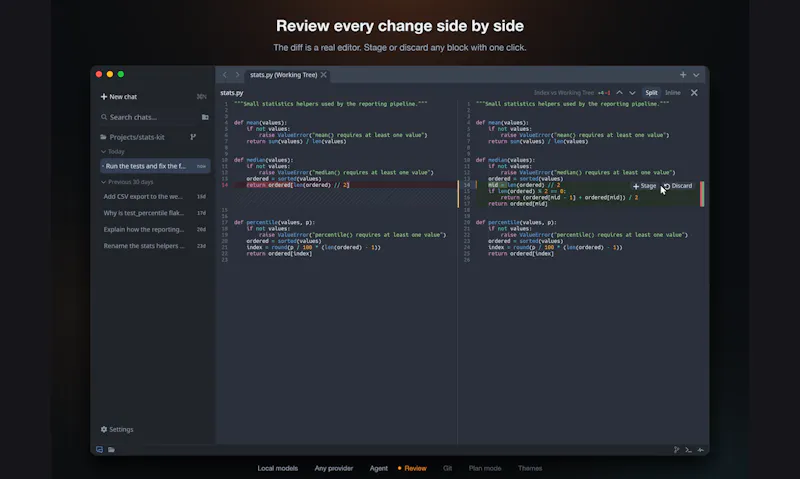Open the "Add CSV export to the we..." chat
This screenshot has height=479, width=800.
[155, 196]
